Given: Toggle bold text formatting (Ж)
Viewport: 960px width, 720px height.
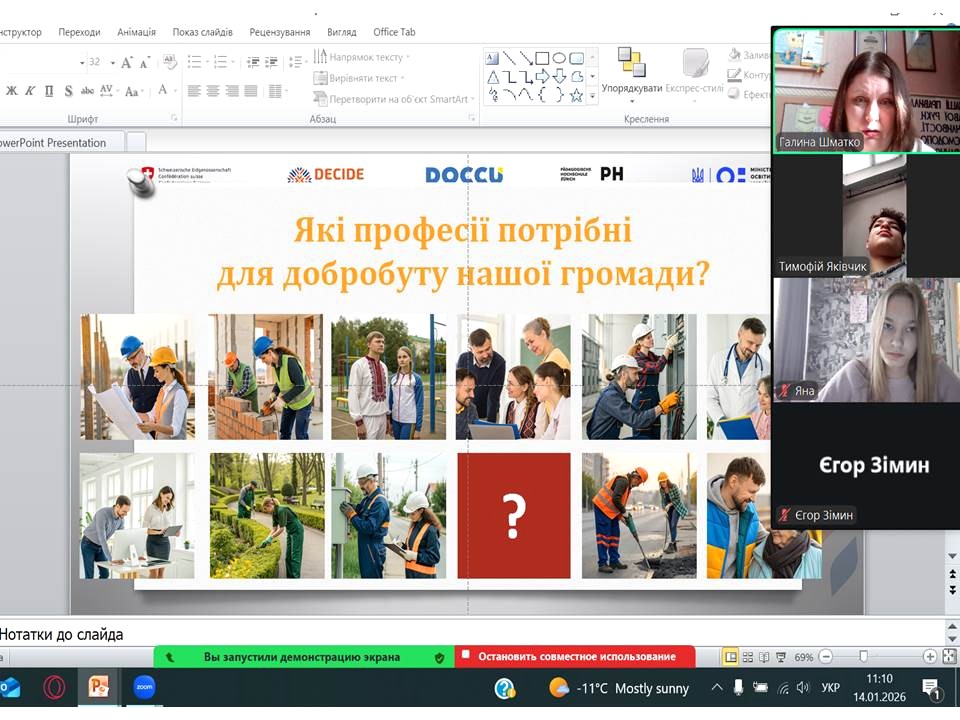Looking at the screenshot, I should [12, 91].
